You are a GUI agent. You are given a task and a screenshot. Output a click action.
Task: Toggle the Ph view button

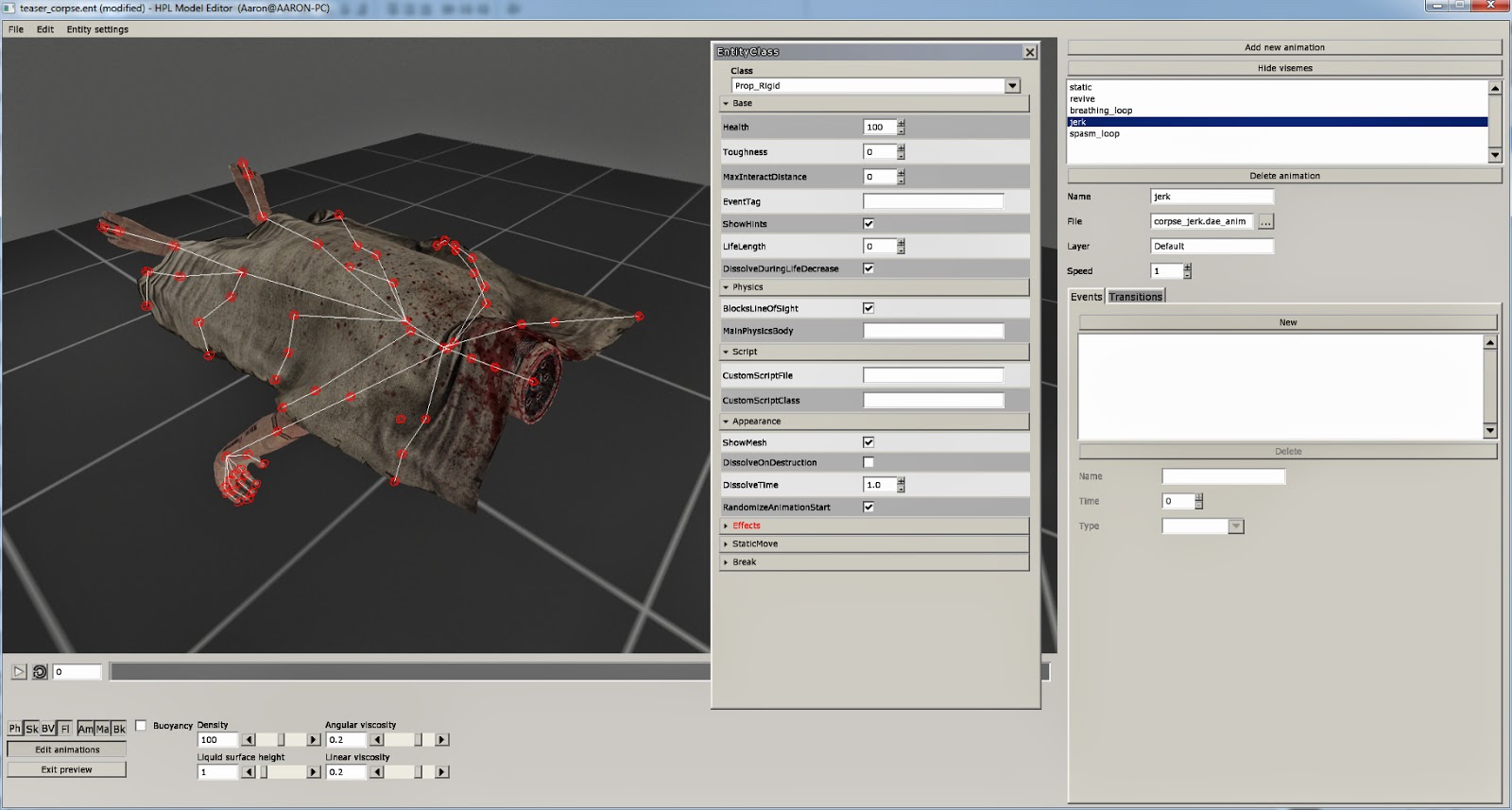click(14, 729)
